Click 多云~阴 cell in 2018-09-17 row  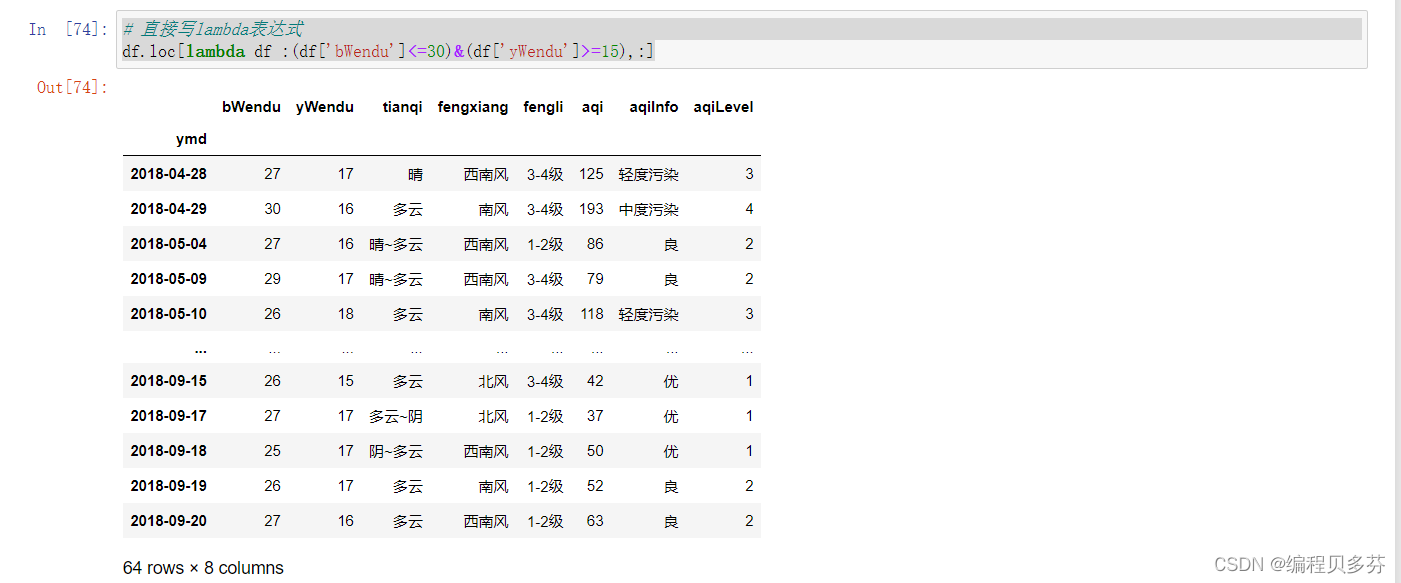(396, 416)
